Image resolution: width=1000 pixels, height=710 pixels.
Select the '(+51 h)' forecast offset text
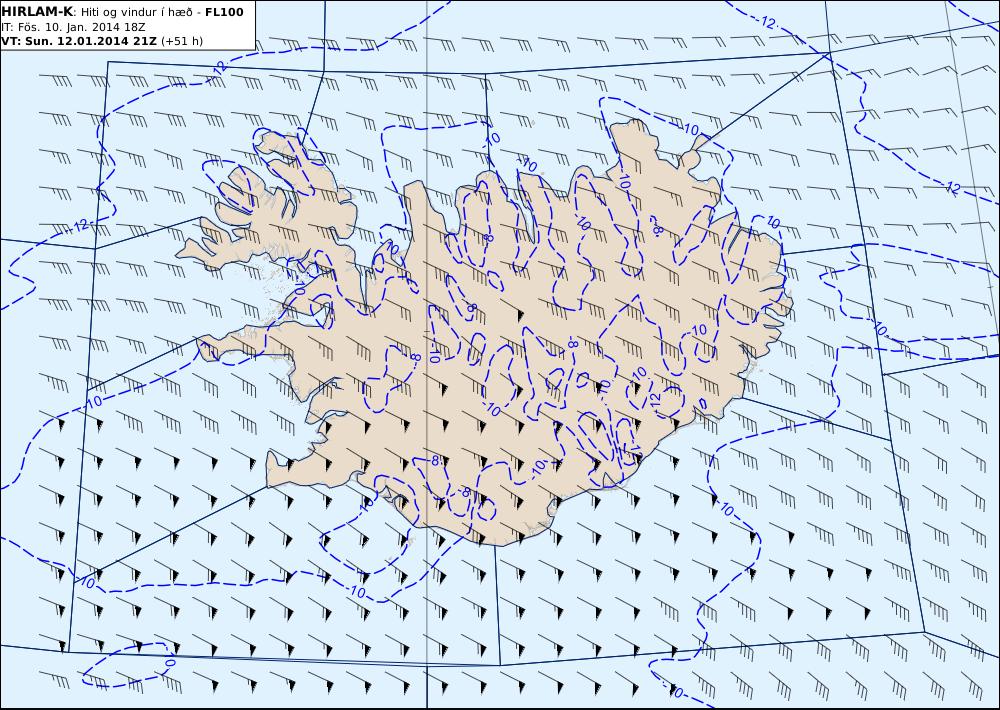[182, 41]
